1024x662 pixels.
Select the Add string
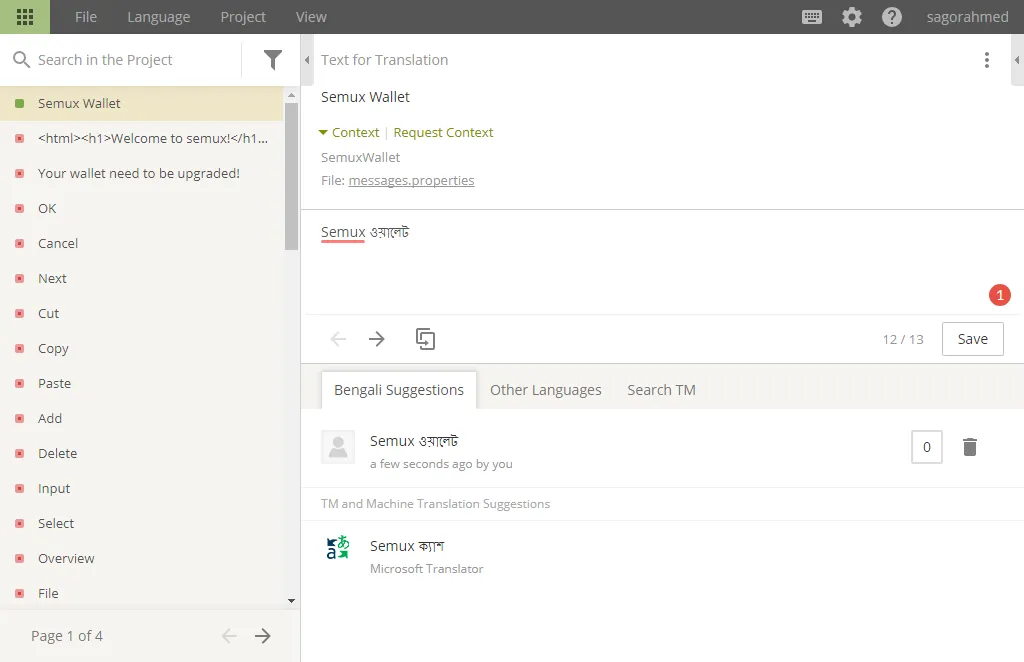[142, 418]
